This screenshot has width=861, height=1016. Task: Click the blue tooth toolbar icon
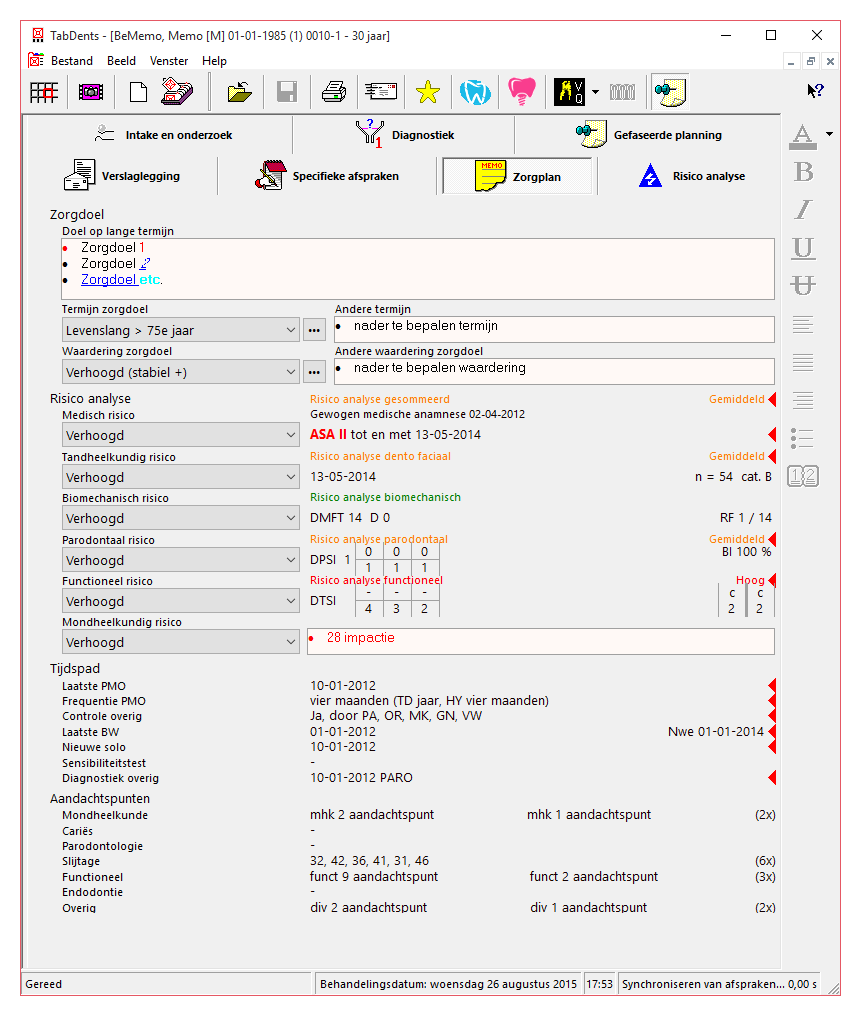pyautogui.click(x=475, y=92)
